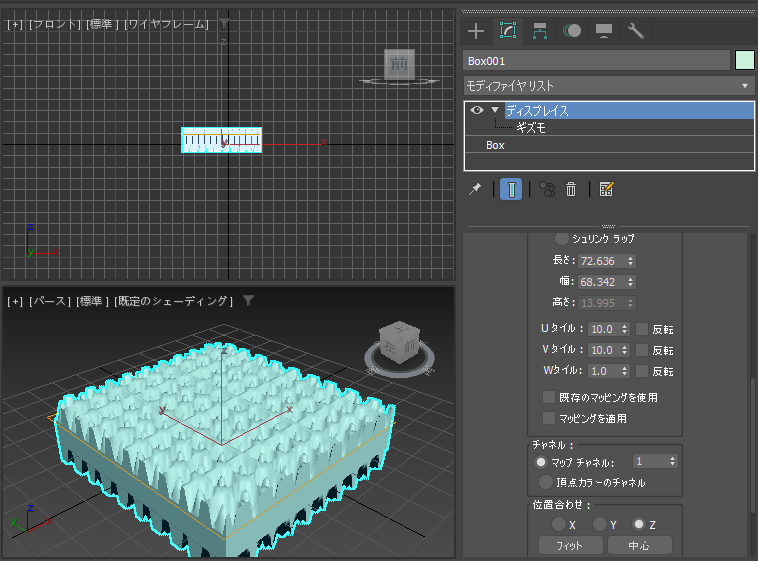Click the W タイル spinner arrows
Viewport: 758px width, 561px height.
[x=625, y=371]
